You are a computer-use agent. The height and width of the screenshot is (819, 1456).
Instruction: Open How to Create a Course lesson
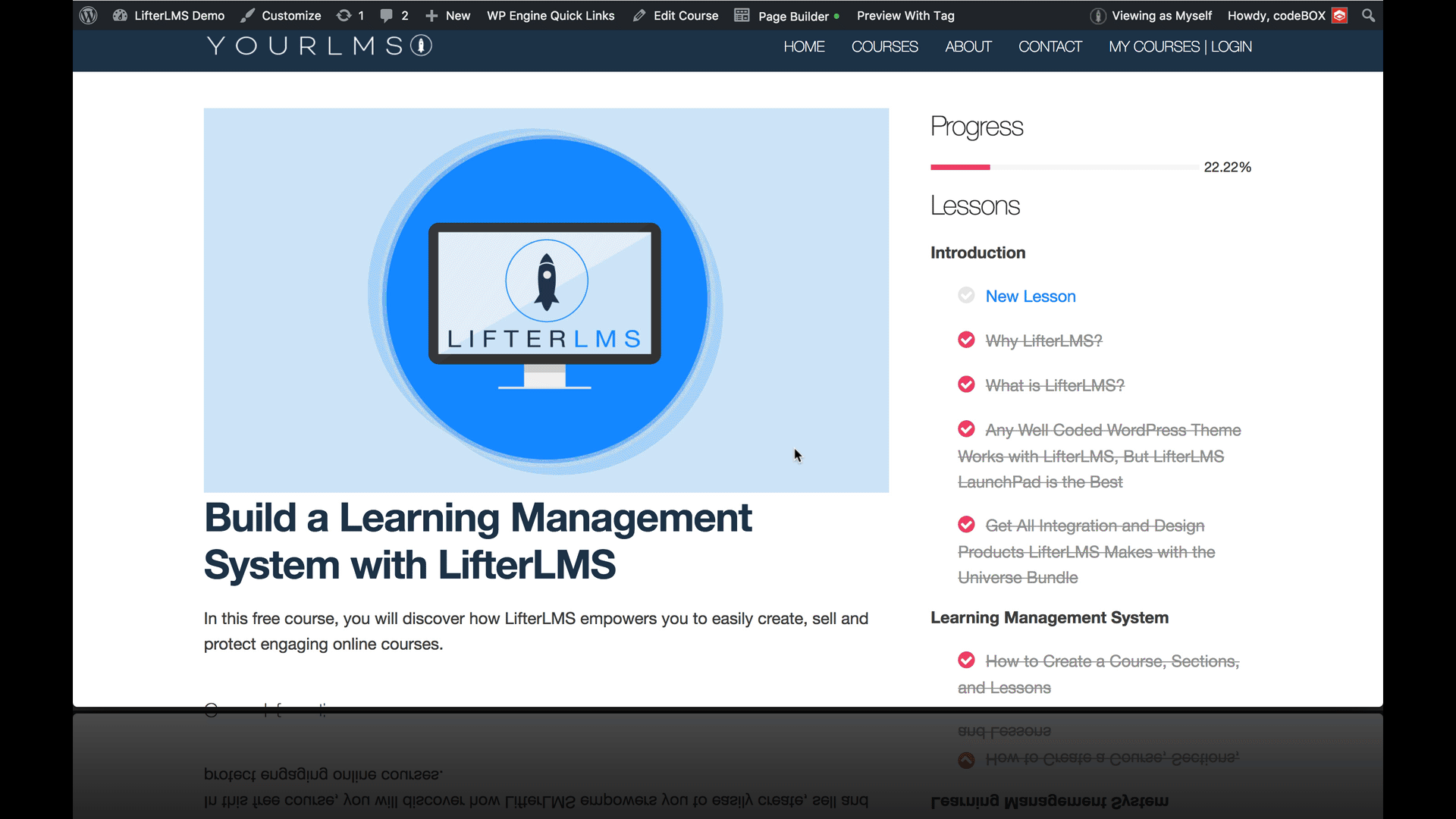(1099, 674)
